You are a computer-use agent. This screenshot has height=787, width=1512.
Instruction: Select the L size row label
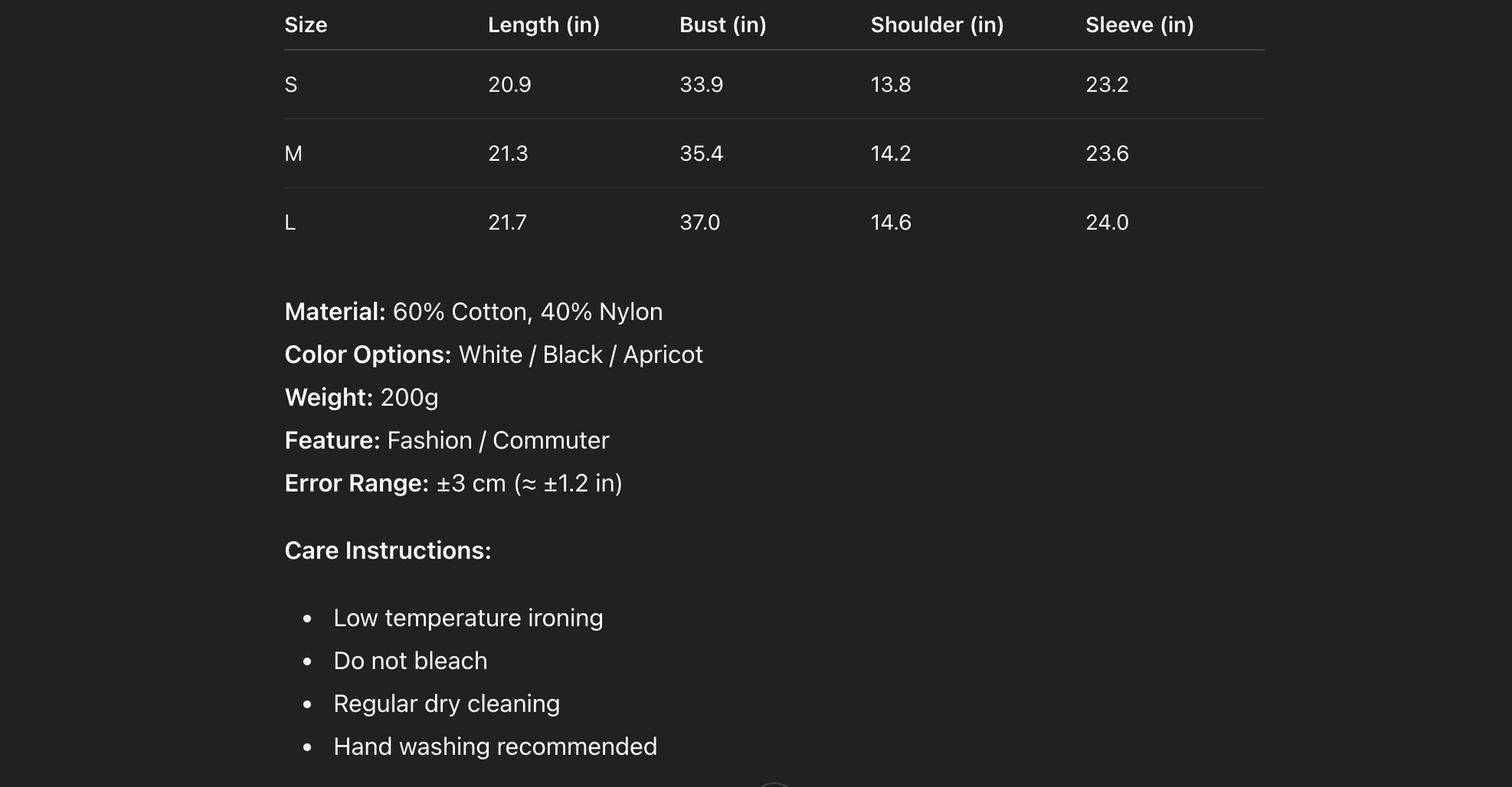[x=290, y=223]
